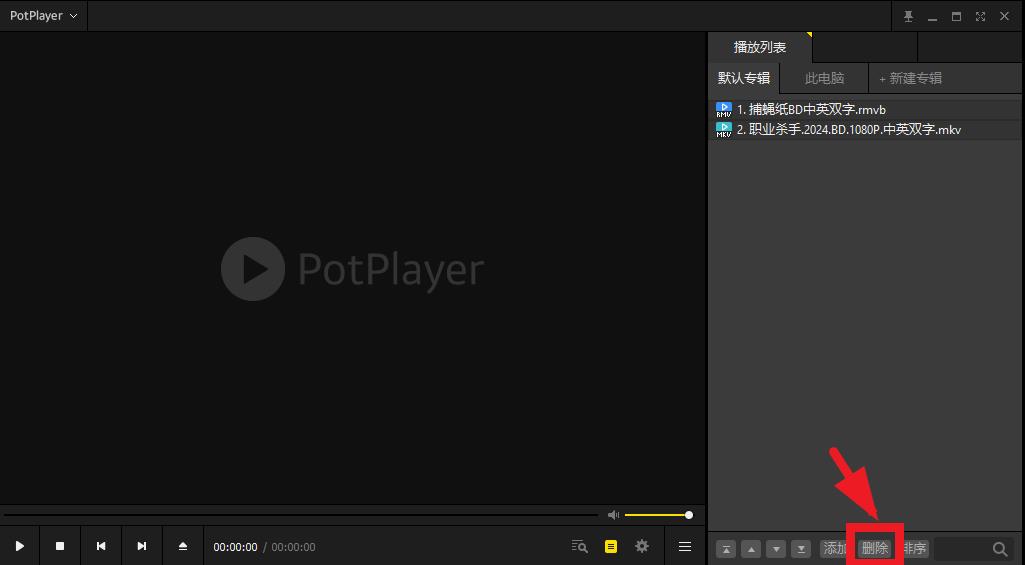Viewport: 1025px width, 565px height.
Task: Create a new album with + 新建专辑
Action: point(911,78)
